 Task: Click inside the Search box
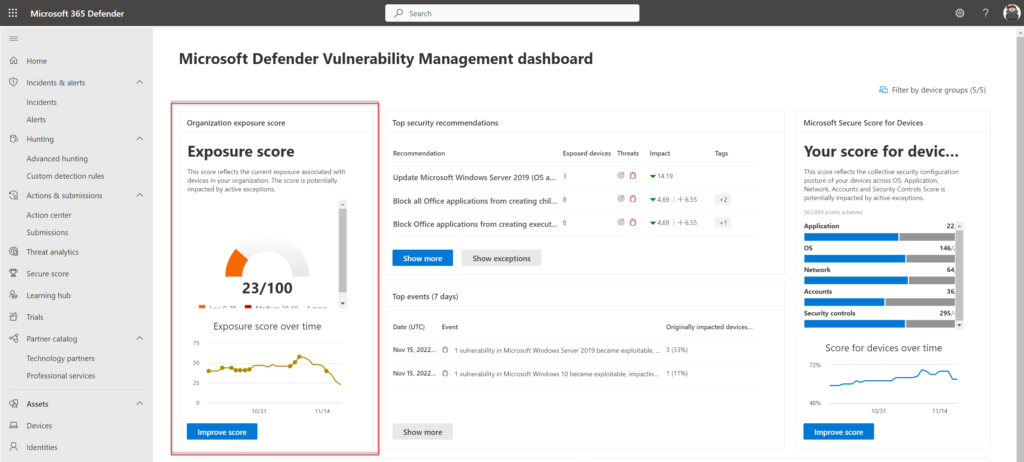point(512,13)
